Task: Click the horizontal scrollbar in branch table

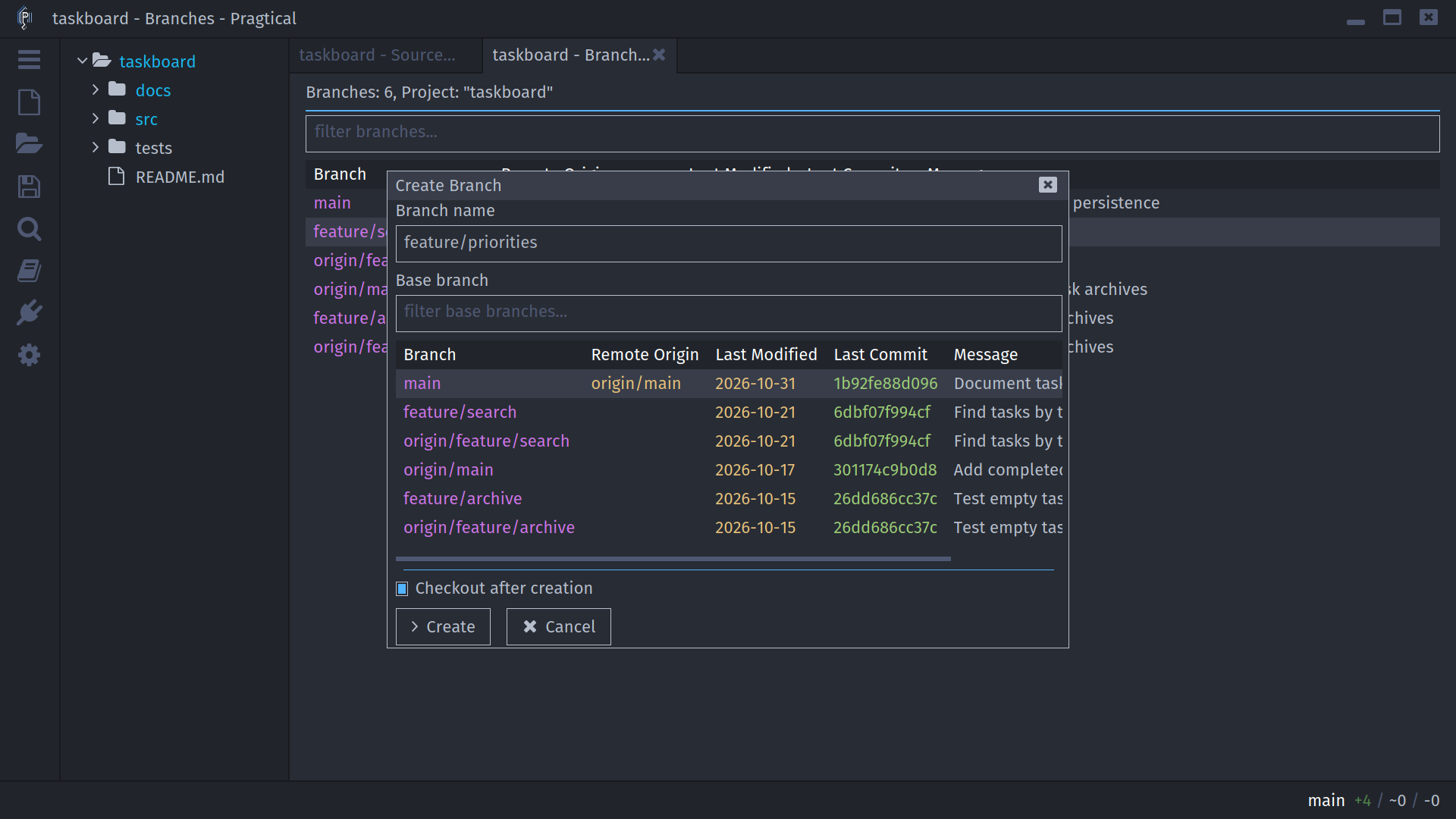Action: pyautogui.click(x=673, y=559)
